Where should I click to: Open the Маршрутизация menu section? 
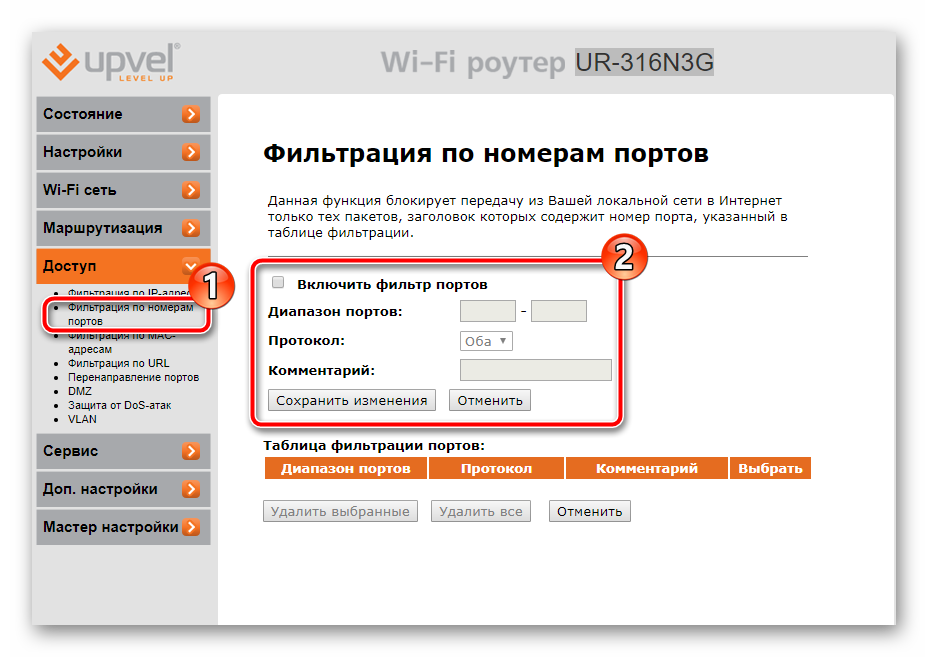coord(123,228)
